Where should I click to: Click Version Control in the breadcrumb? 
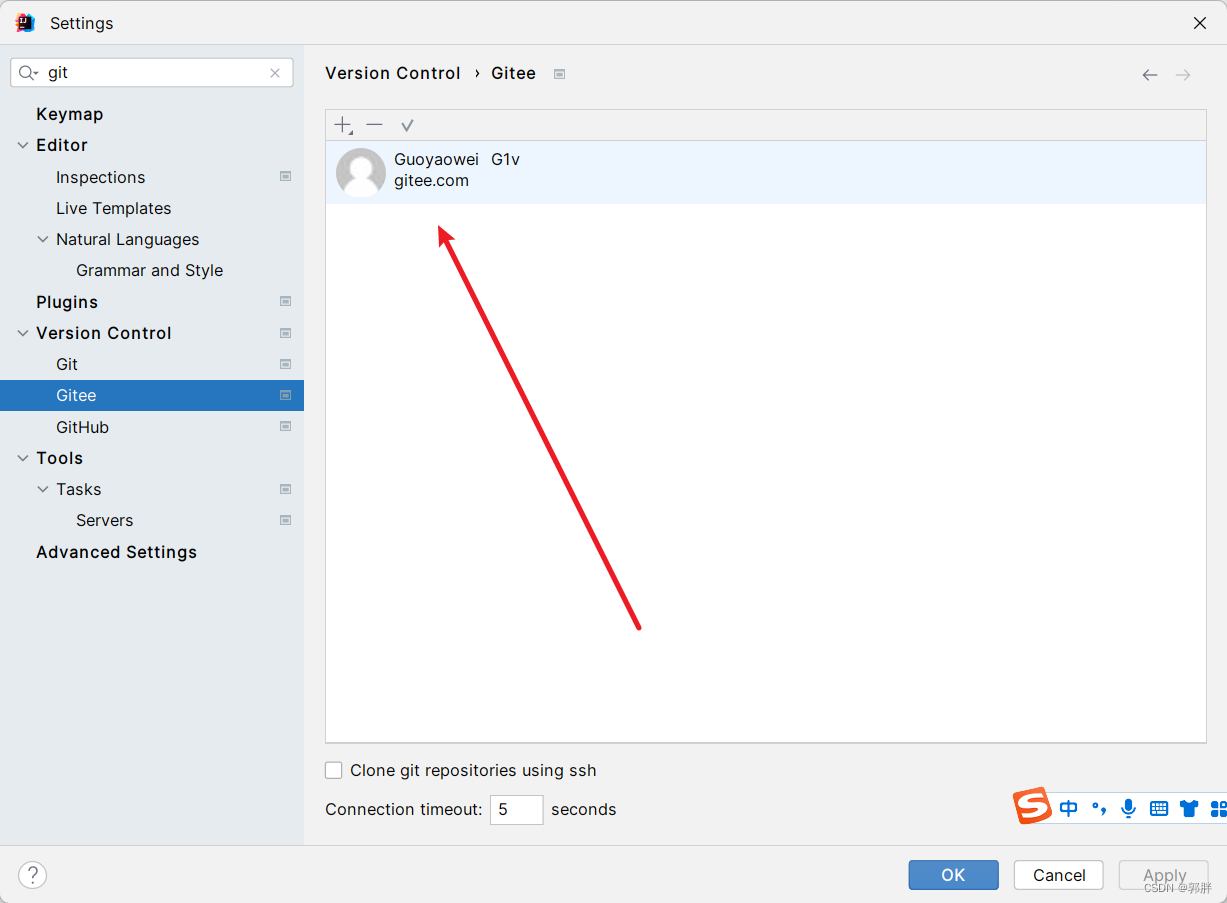[393, 73]
